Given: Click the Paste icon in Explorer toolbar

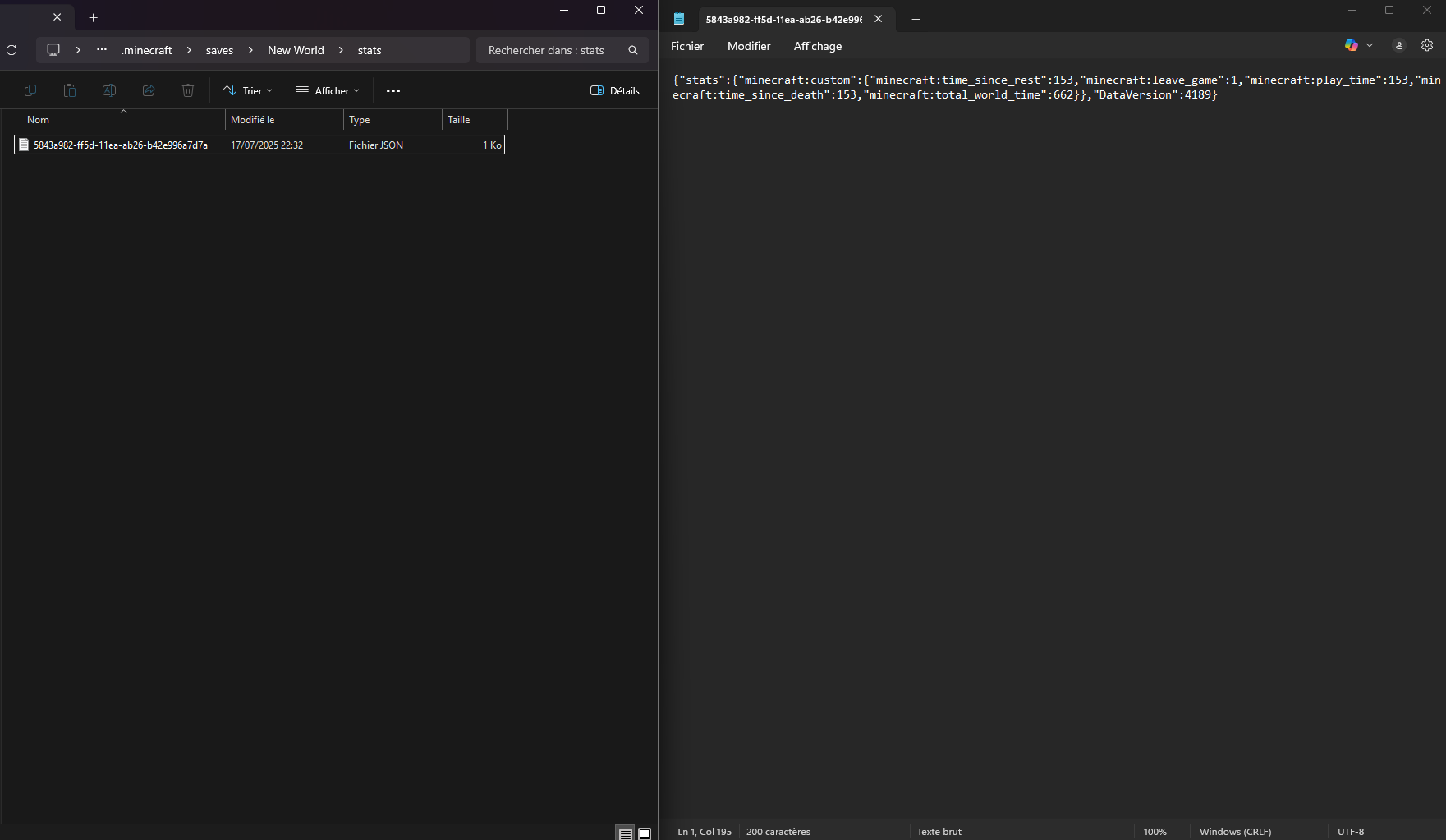Looking at the screenshot, I should [70, 90].
